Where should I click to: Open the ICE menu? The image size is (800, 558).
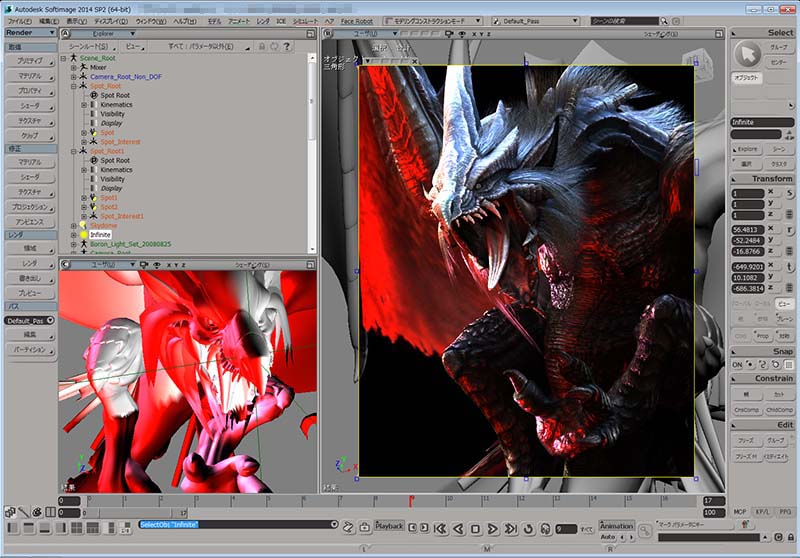(x=281, y=21)
